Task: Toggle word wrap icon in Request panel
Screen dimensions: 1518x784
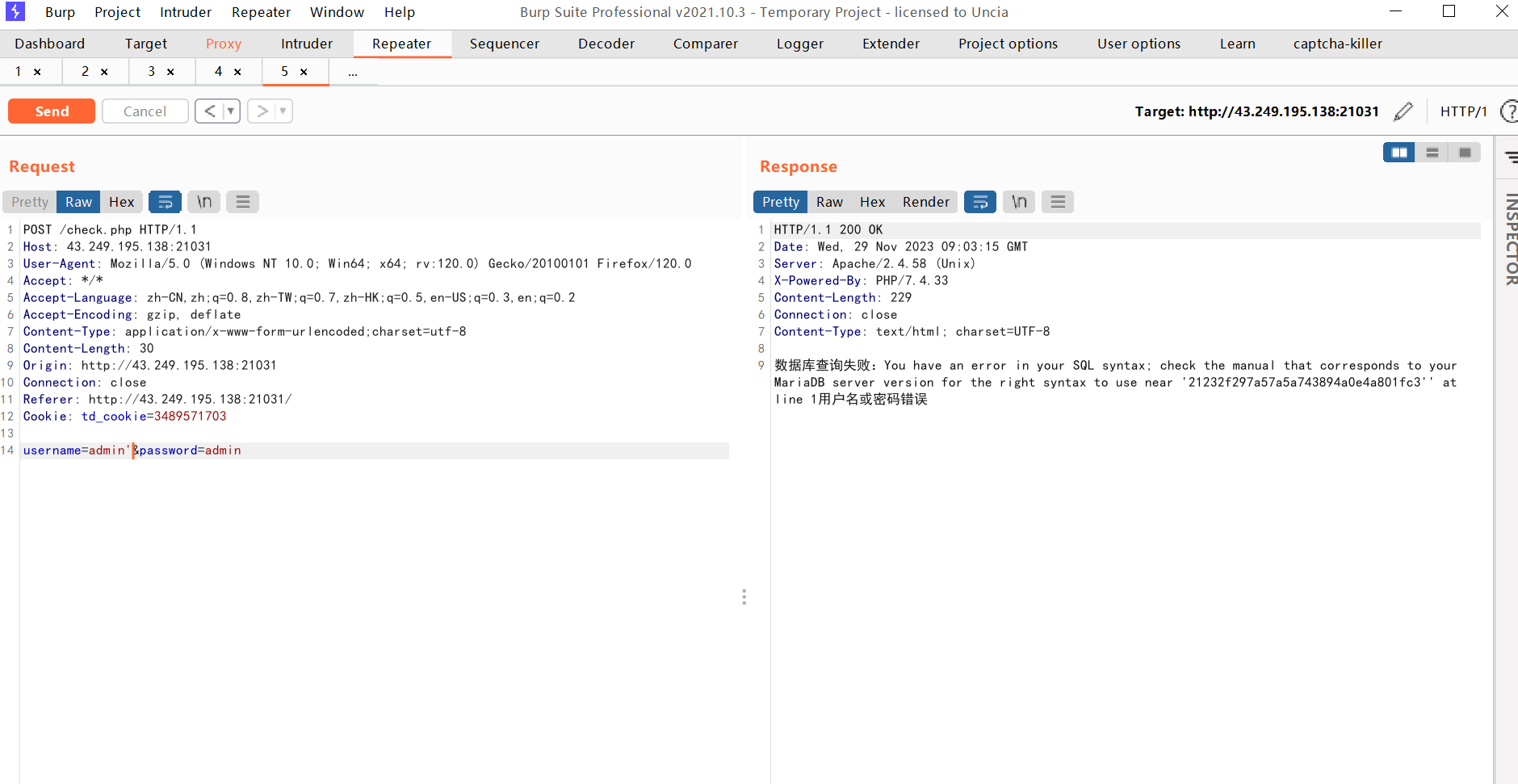Action: click(x=165, y=202)
